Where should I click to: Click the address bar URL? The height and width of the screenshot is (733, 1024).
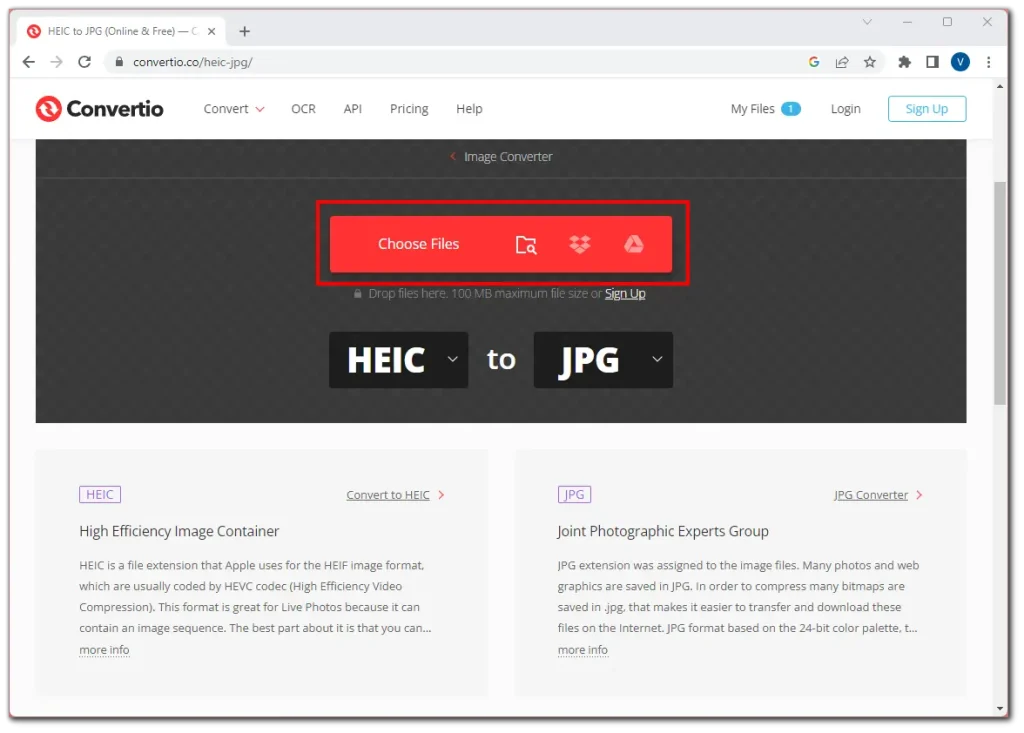click(x=193, y=62)
